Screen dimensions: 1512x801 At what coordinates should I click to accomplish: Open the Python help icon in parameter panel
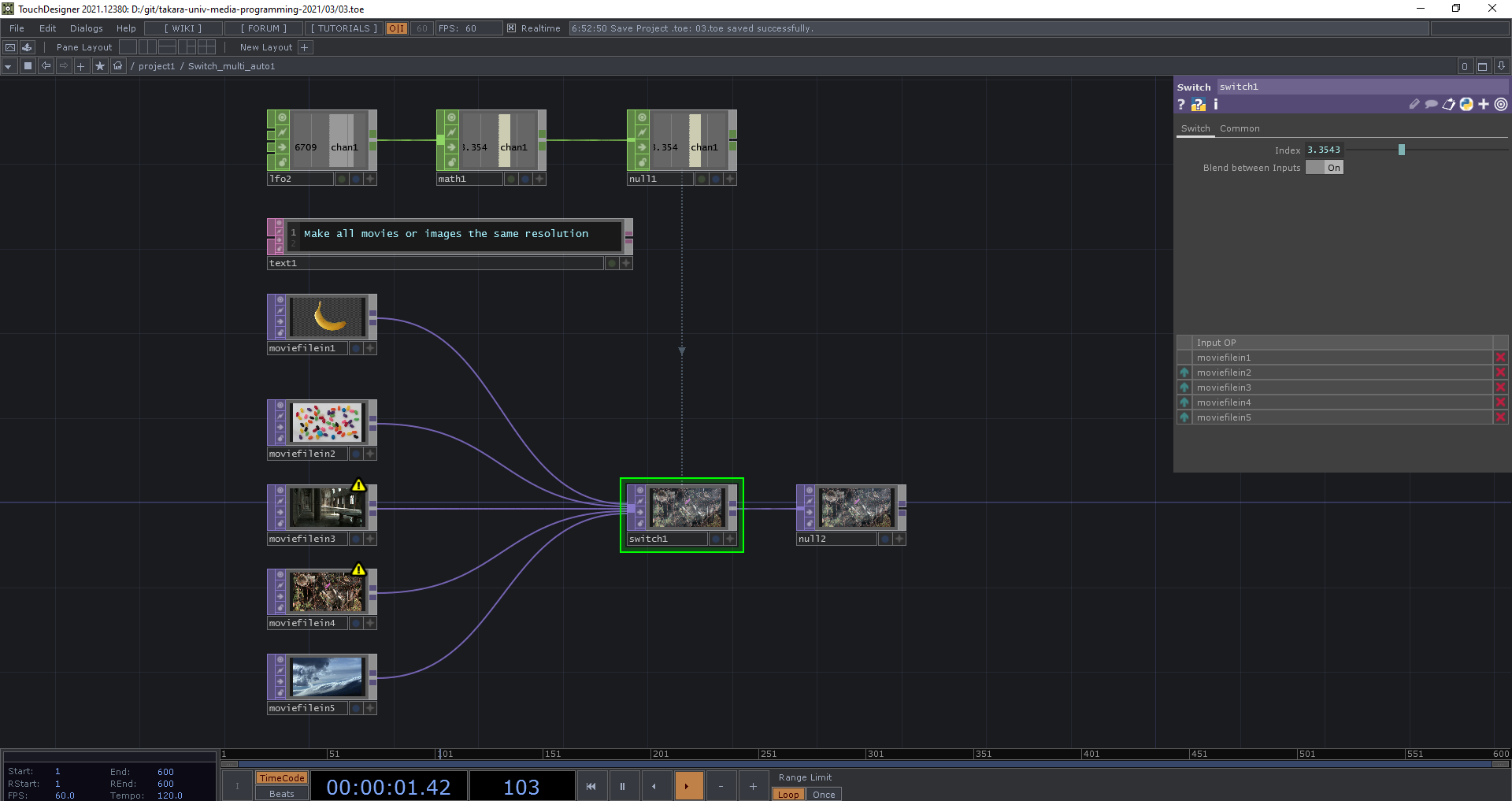click(1198, 105)
